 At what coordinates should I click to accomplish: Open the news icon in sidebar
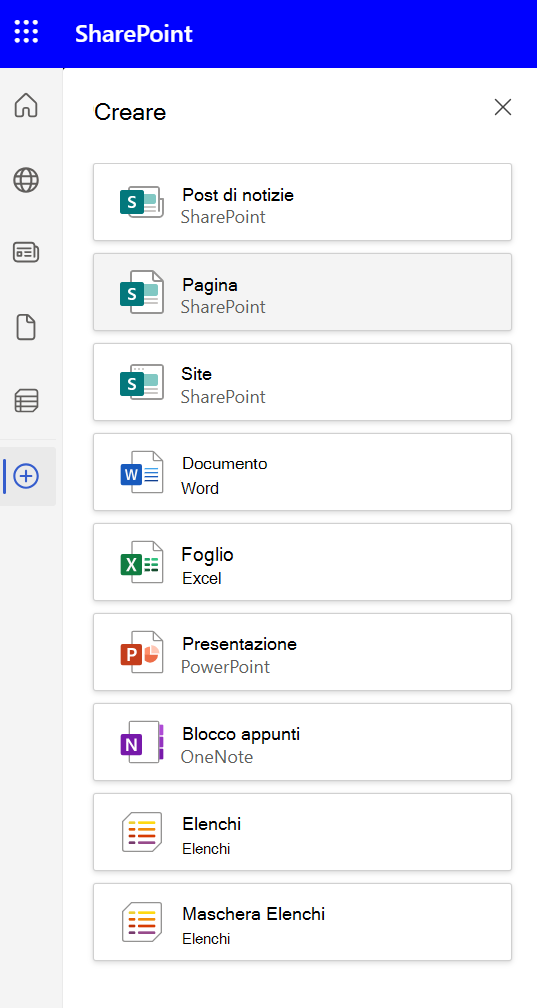tap(26, 253)
